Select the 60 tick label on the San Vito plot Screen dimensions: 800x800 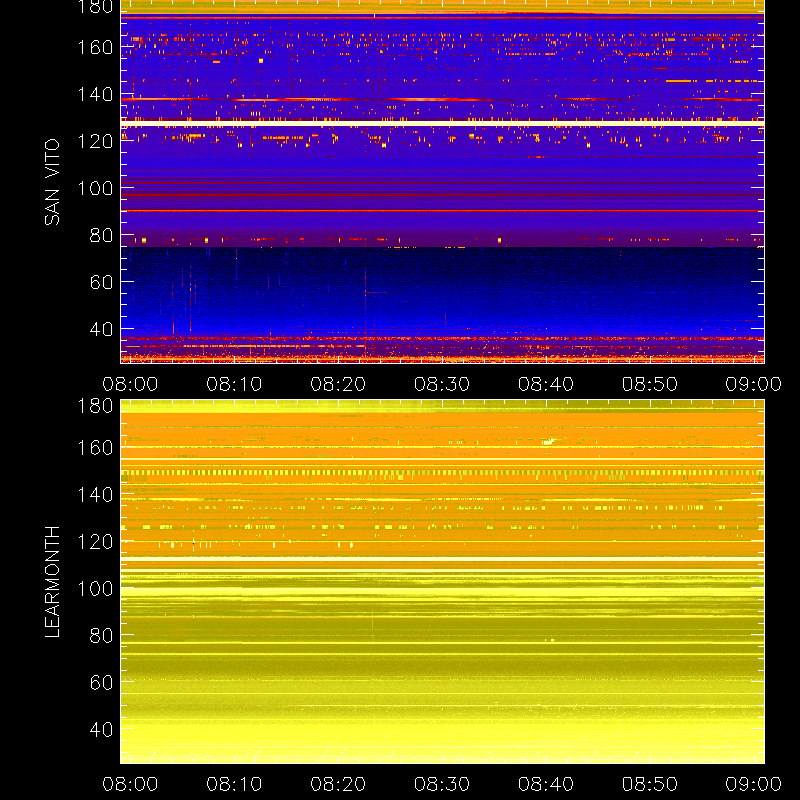pyautogui.click(x=101, y=282)
